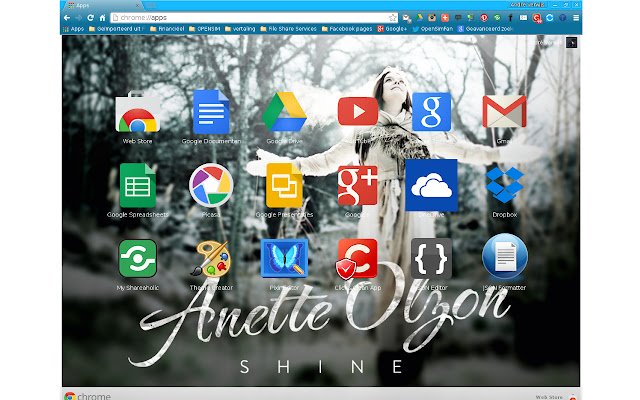Open a new tab
640x400 pixels.
151,5
